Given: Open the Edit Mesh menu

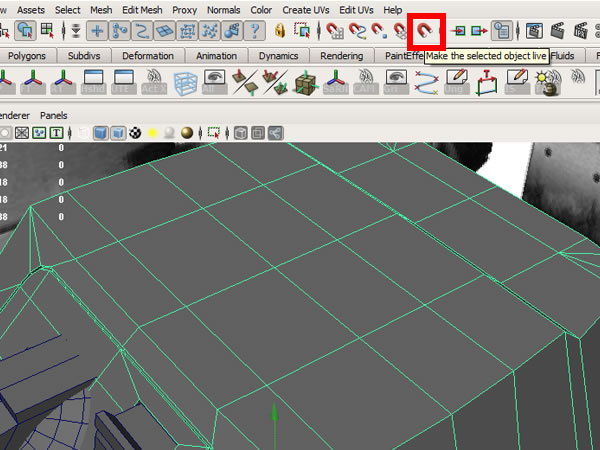Looking at the screenshot, I should click(140, 9).
